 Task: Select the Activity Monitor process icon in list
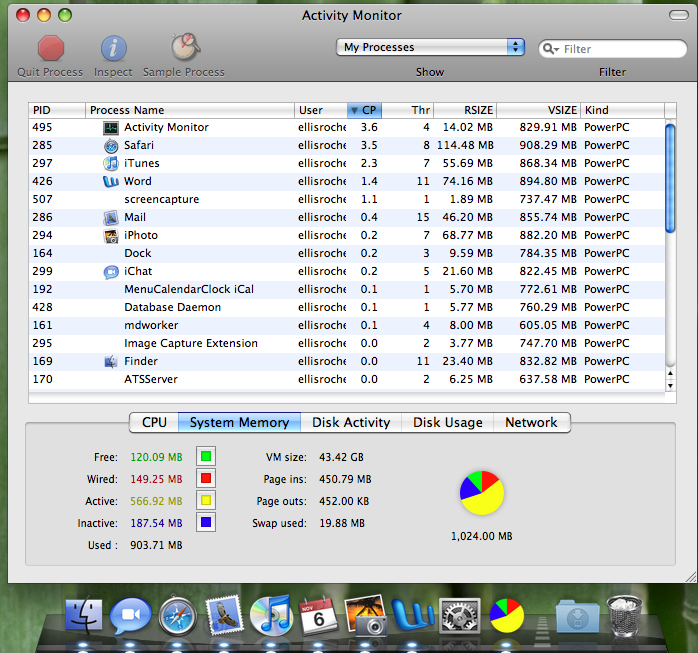111,128
